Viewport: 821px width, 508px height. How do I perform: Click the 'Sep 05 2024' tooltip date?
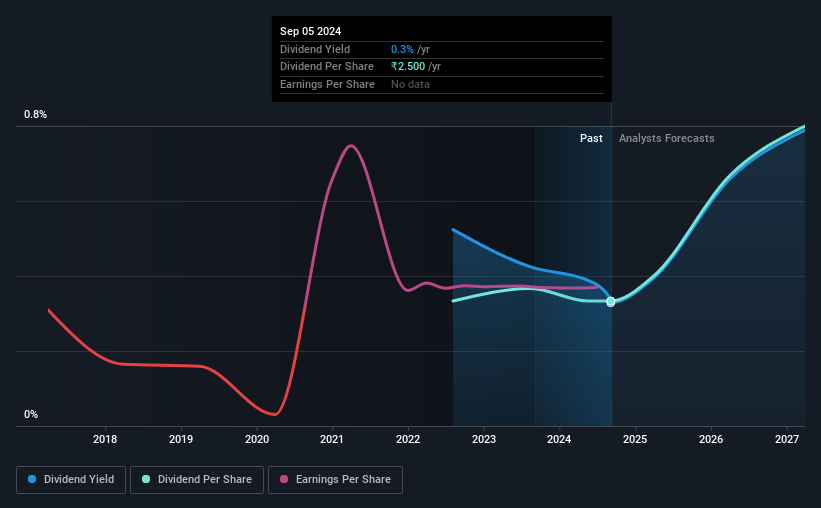click(x=310, y=31)
